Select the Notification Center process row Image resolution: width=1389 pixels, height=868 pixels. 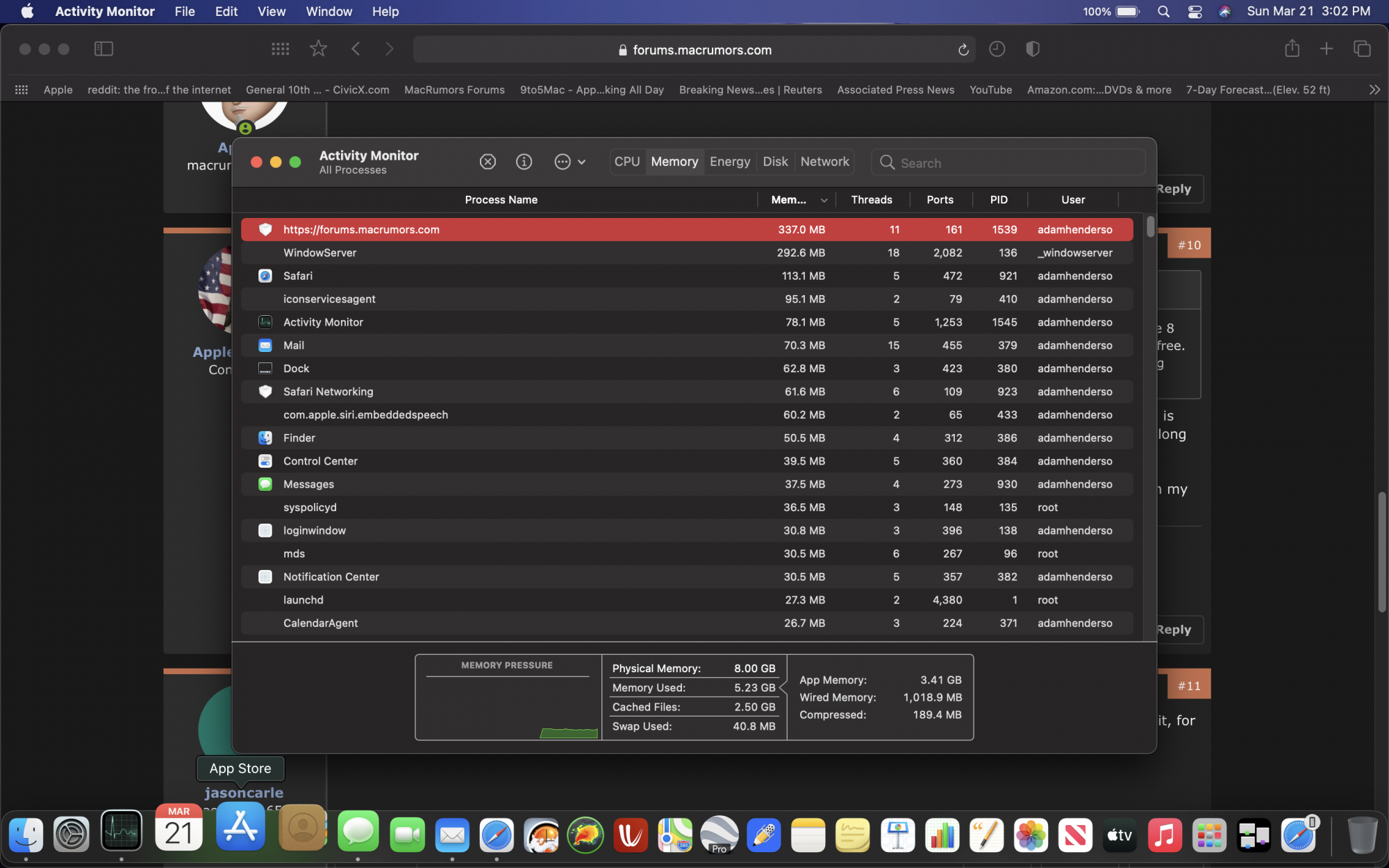tap(687, 577)
